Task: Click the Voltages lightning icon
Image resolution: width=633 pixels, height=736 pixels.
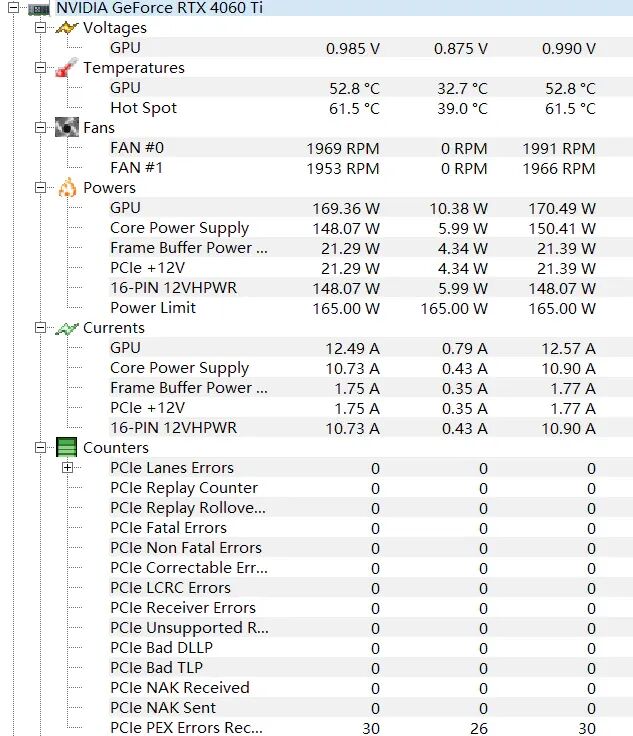Action: click(x=66, y=28)
